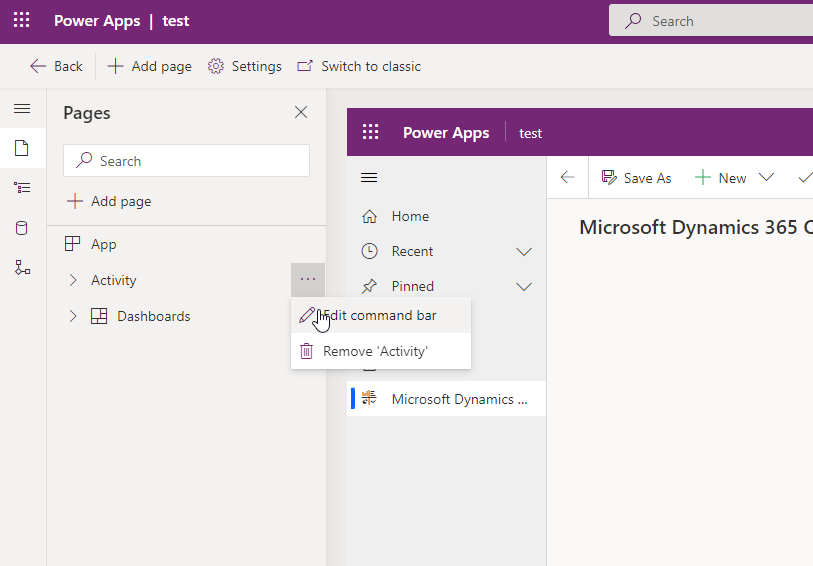
Task: Open Recent in the preview navigation
Action: 446,251
